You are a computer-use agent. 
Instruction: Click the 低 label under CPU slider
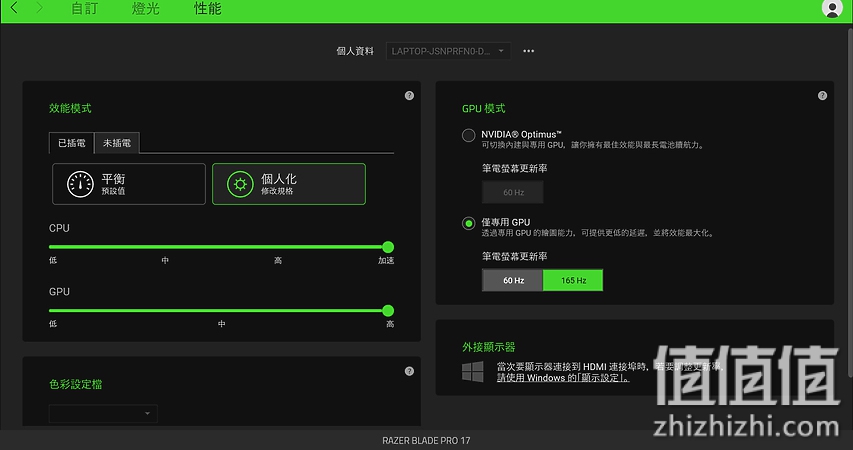pos(53,261)
